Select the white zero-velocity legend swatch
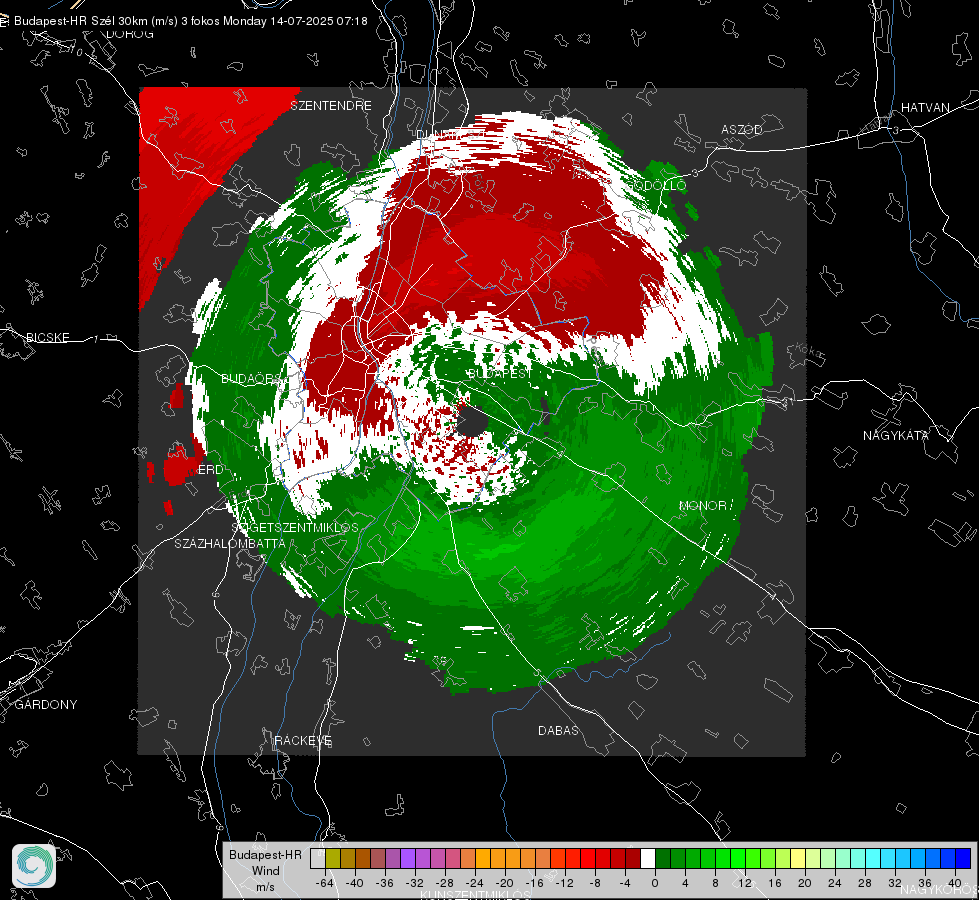Image resolution: width=979 pixels, height=900 pixels. [x=648, y=858]
